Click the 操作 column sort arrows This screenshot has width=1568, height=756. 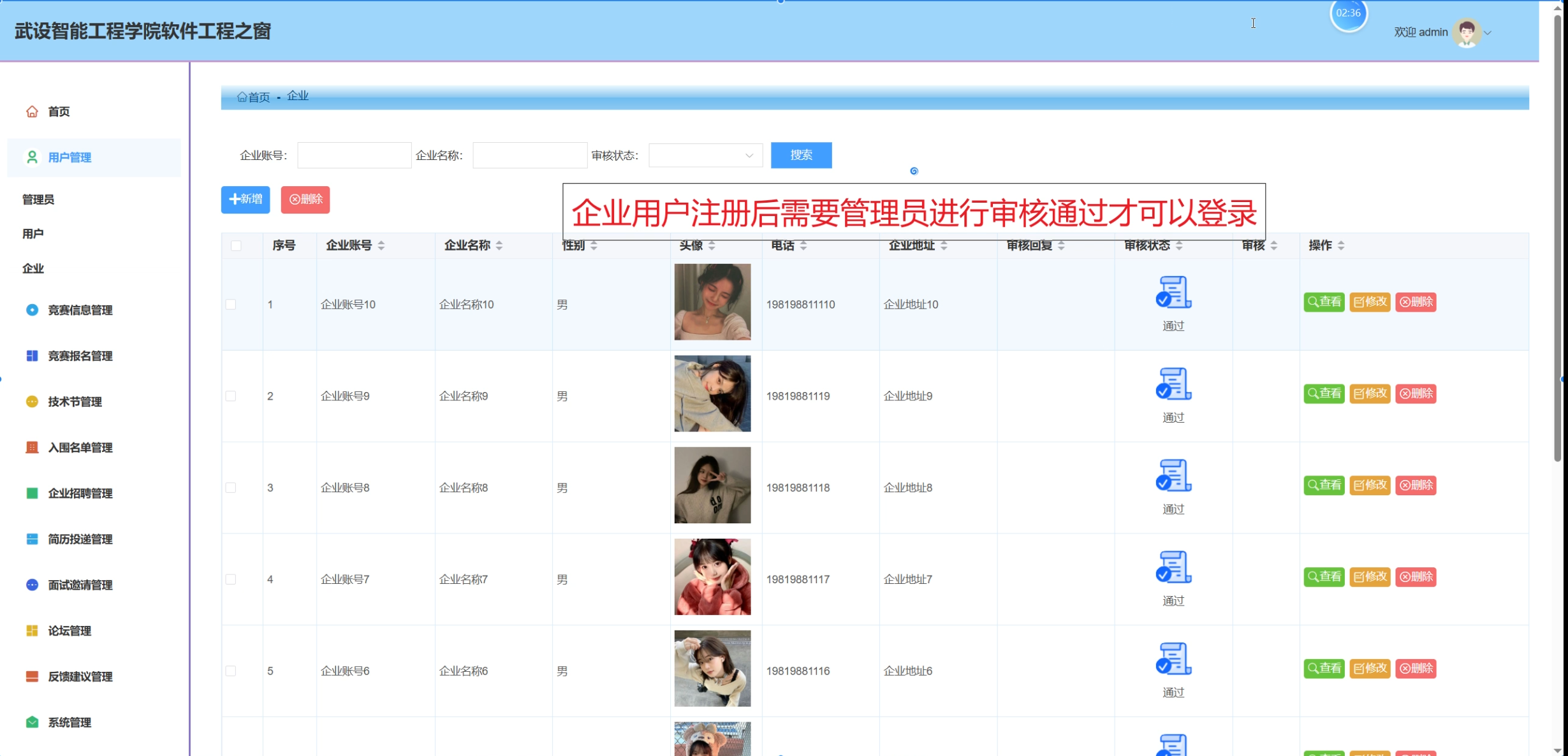(1341, 246)
